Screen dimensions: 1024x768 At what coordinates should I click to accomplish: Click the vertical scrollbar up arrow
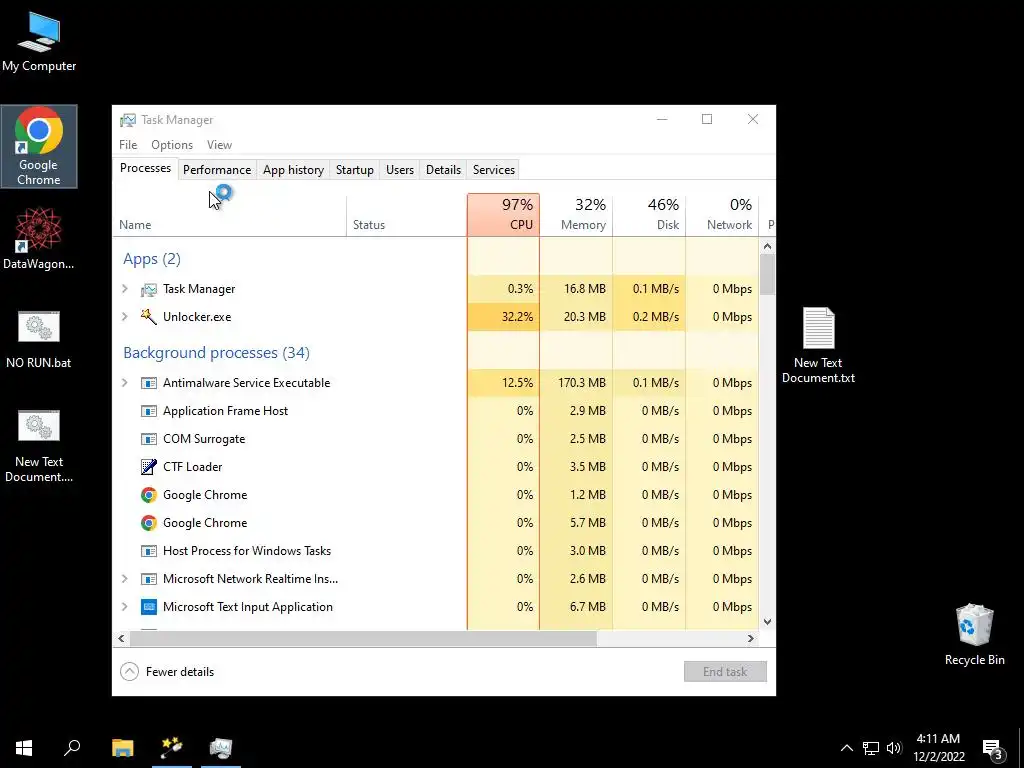point(767,247)
